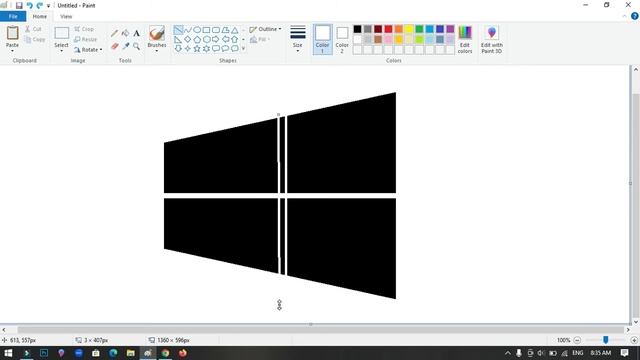Click the zoom slider handle
The image size is (640, 360).
[x=606, y=340]
